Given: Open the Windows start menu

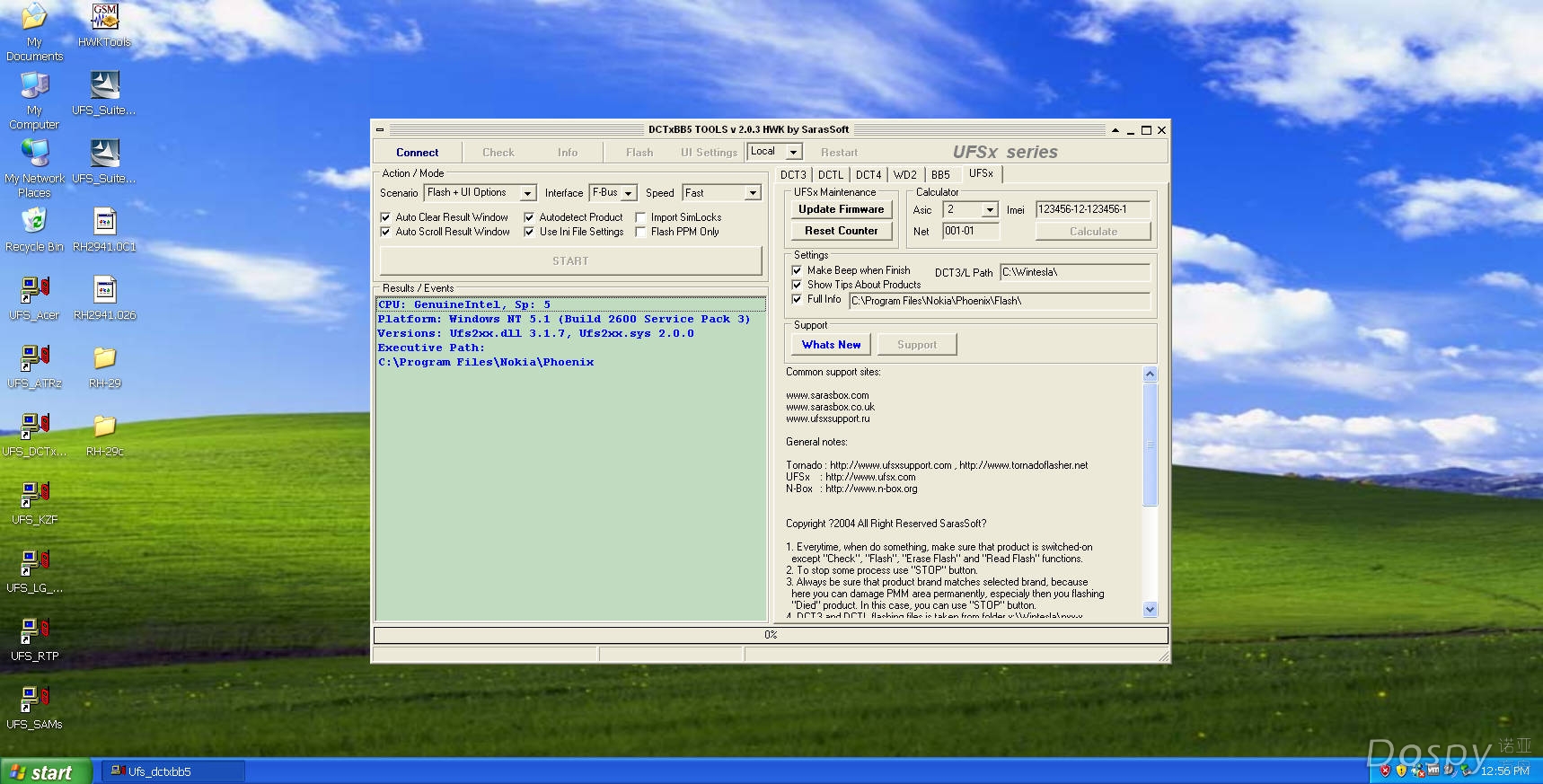Looking at the screenshot, I should [x=46, y=771].
